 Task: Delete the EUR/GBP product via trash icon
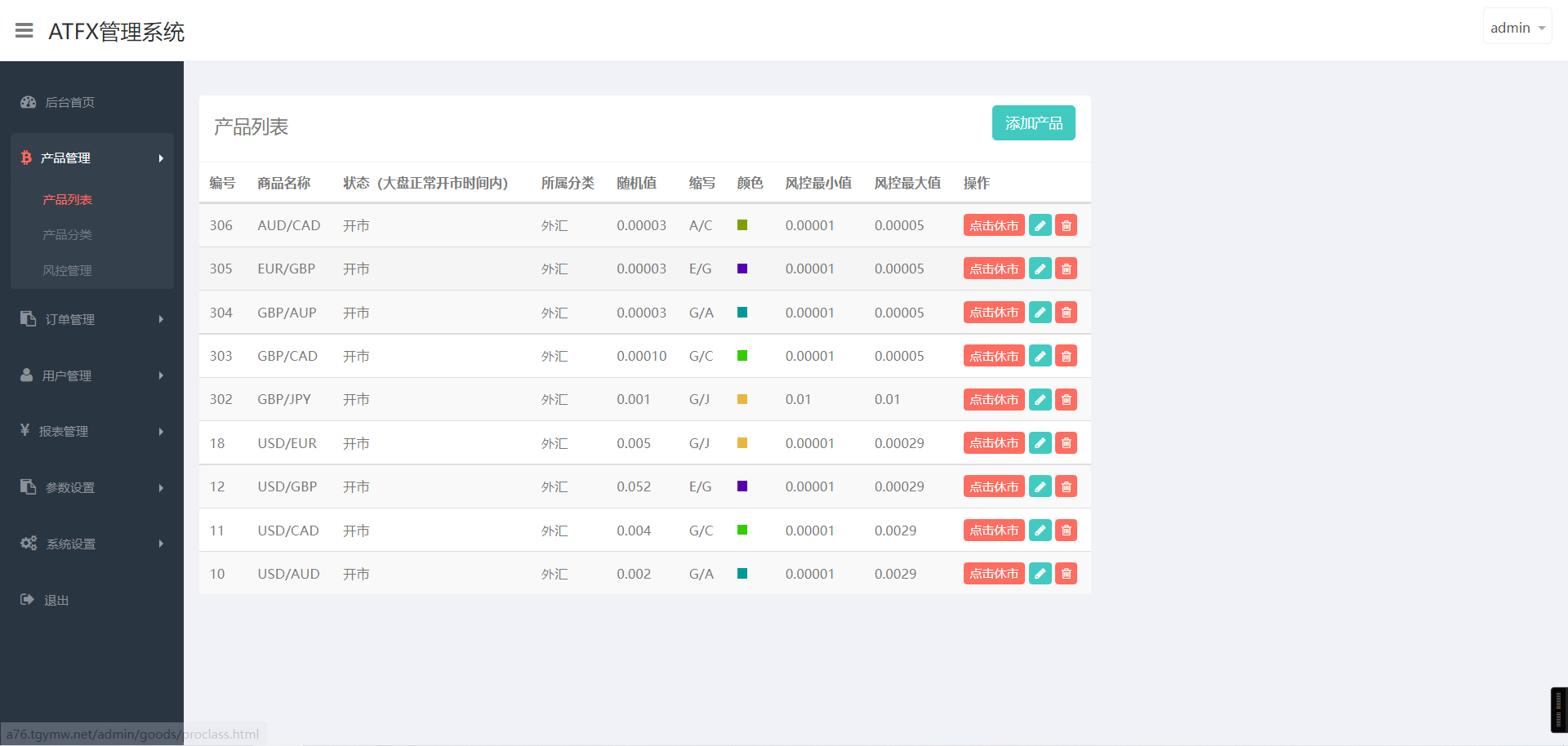coord(1066,269)
